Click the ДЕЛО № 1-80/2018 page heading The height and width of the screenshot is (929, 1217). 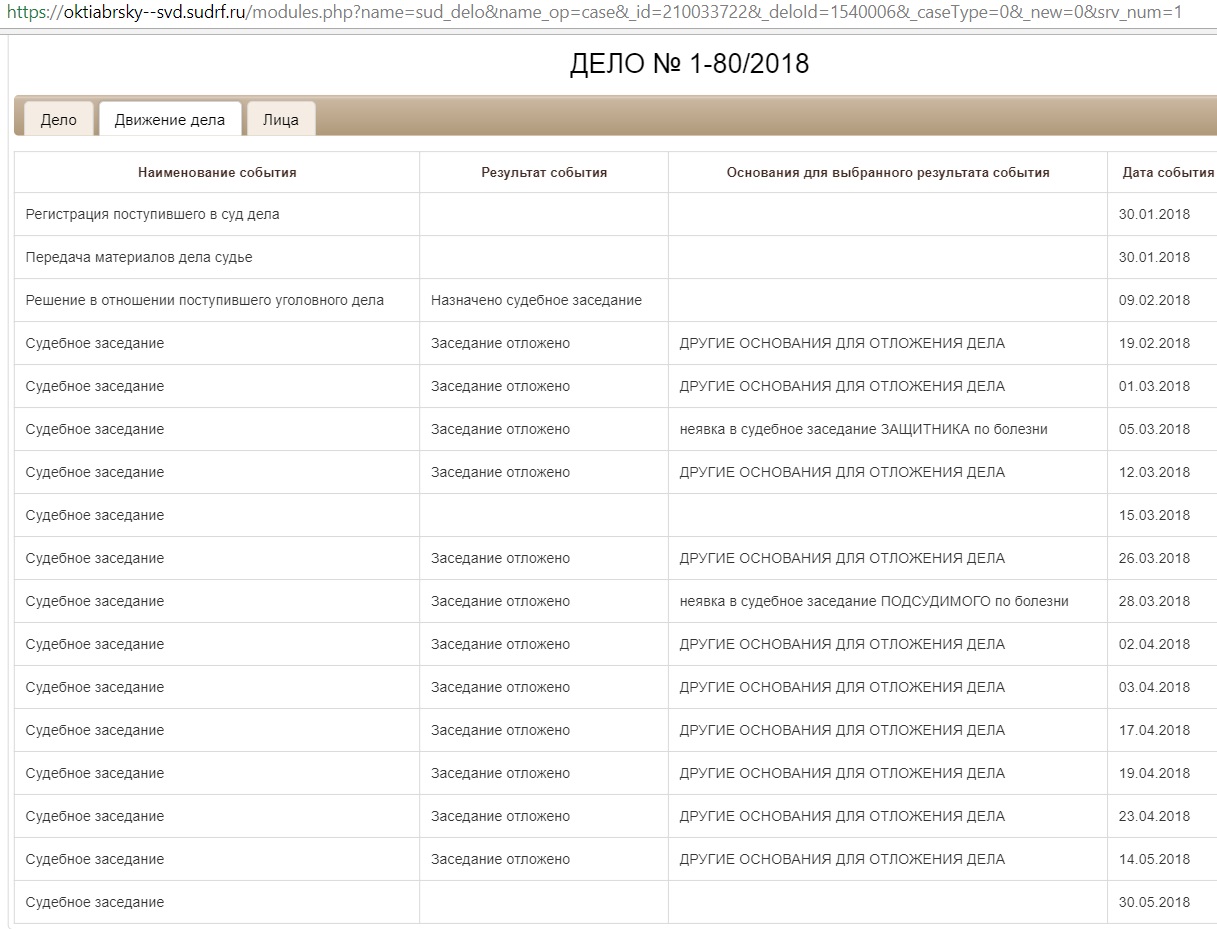point(689,64)
